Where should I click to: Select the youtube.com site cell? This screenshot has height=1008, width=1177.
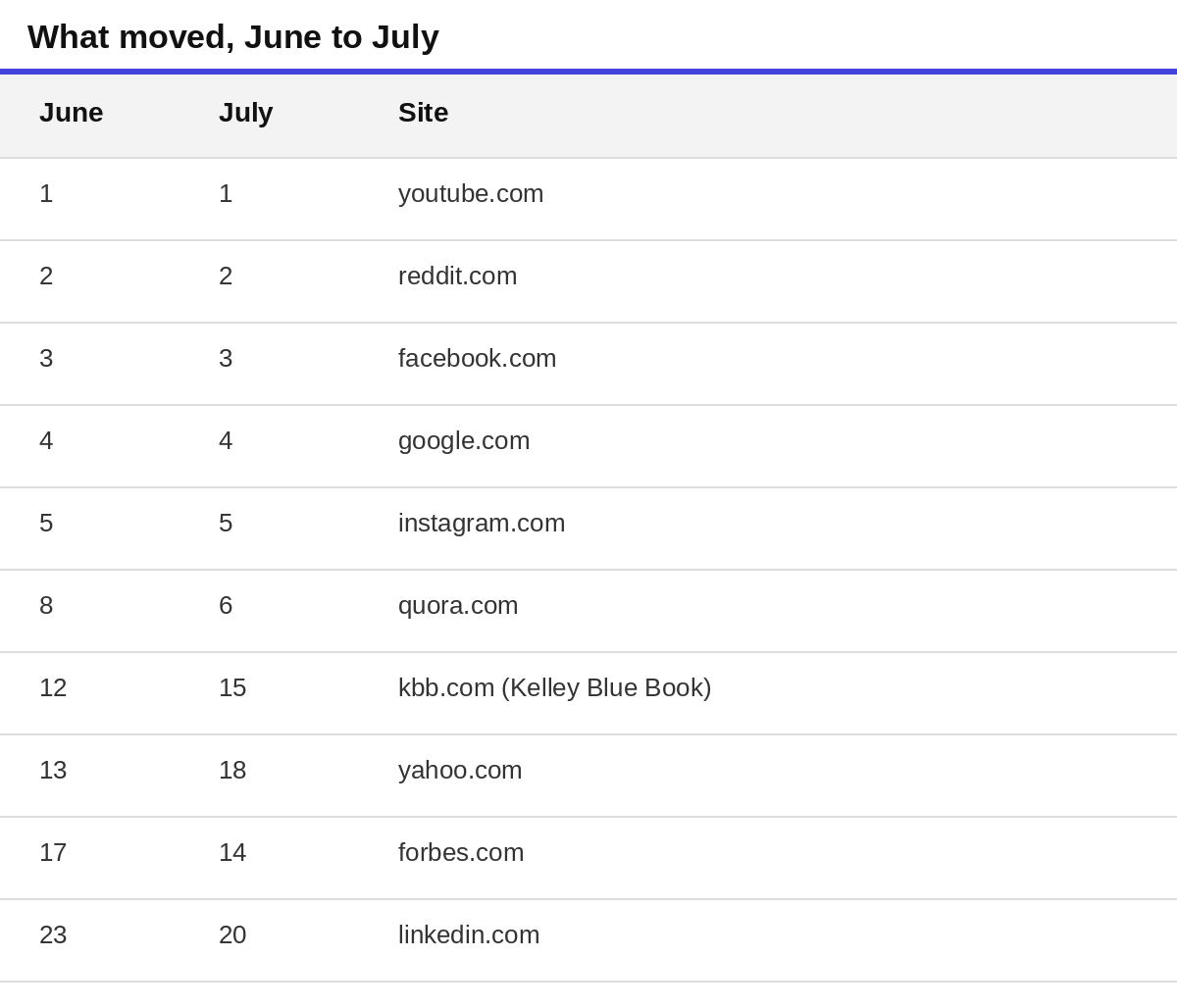coord(471,194)
